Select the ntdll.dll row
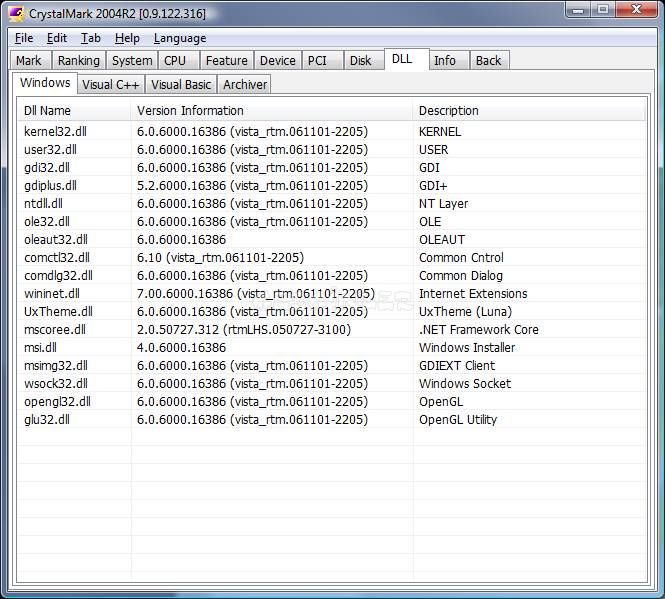 tap(332, 204)
